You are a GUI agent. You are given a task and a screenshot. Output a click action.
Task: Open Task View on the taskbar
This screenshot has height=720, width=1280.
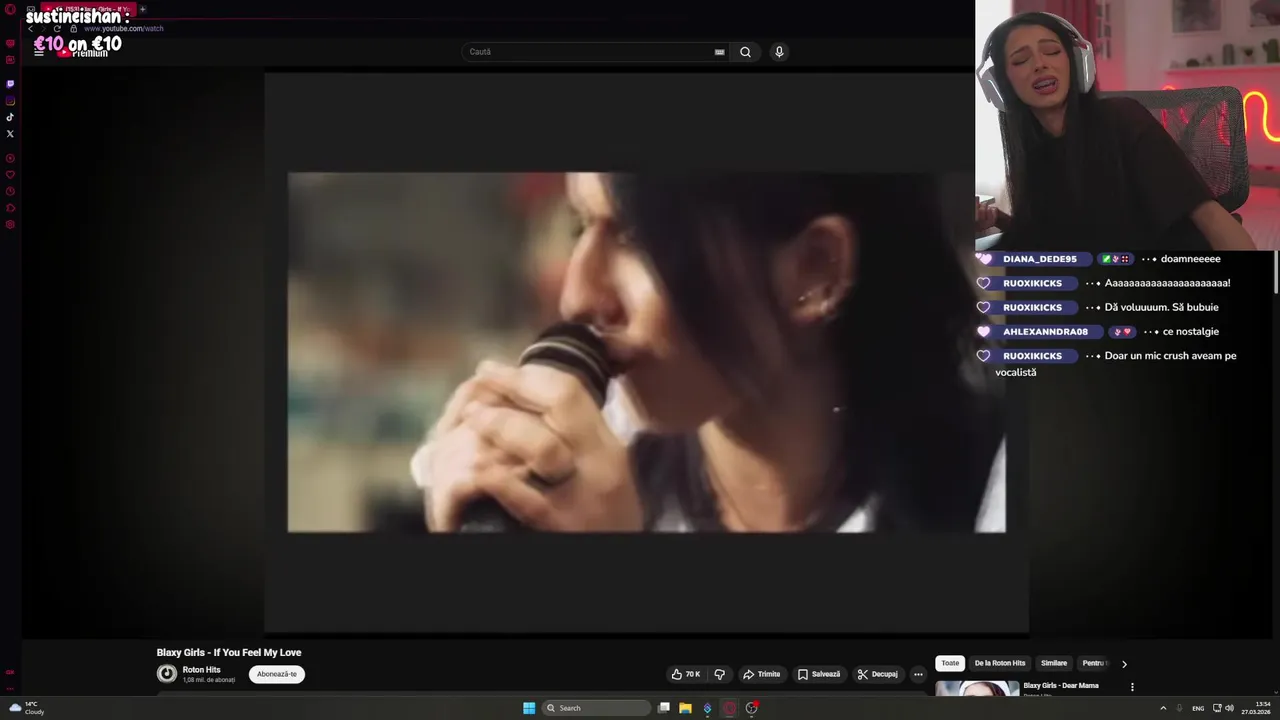pyautogui.click(x=663, y=708)
